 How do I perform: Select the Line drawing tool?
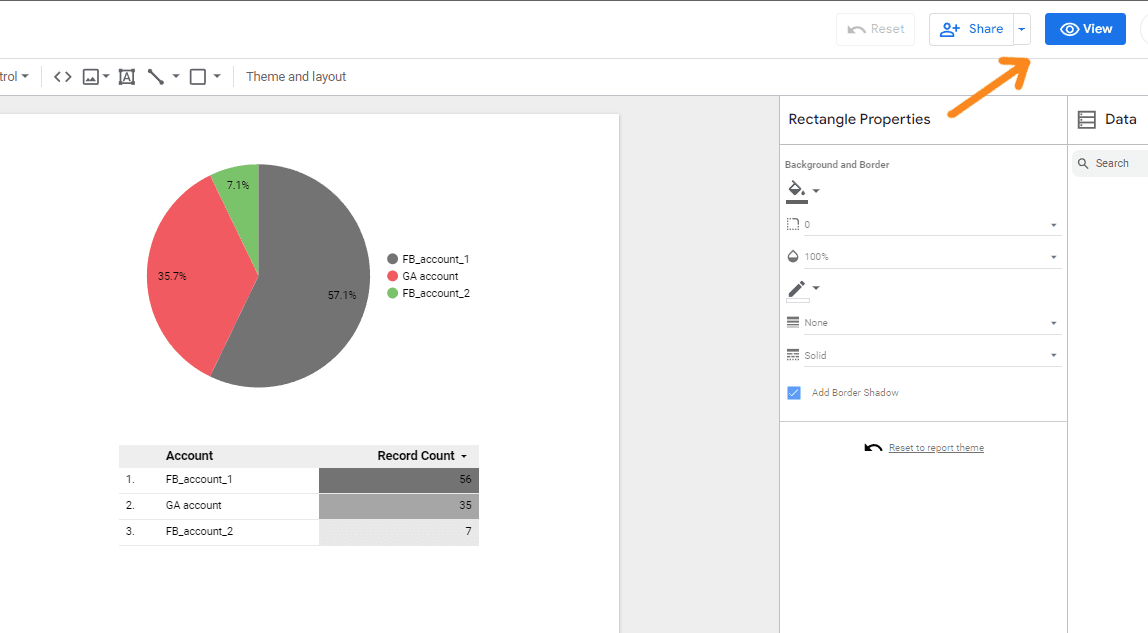click(x=155, y=77)
